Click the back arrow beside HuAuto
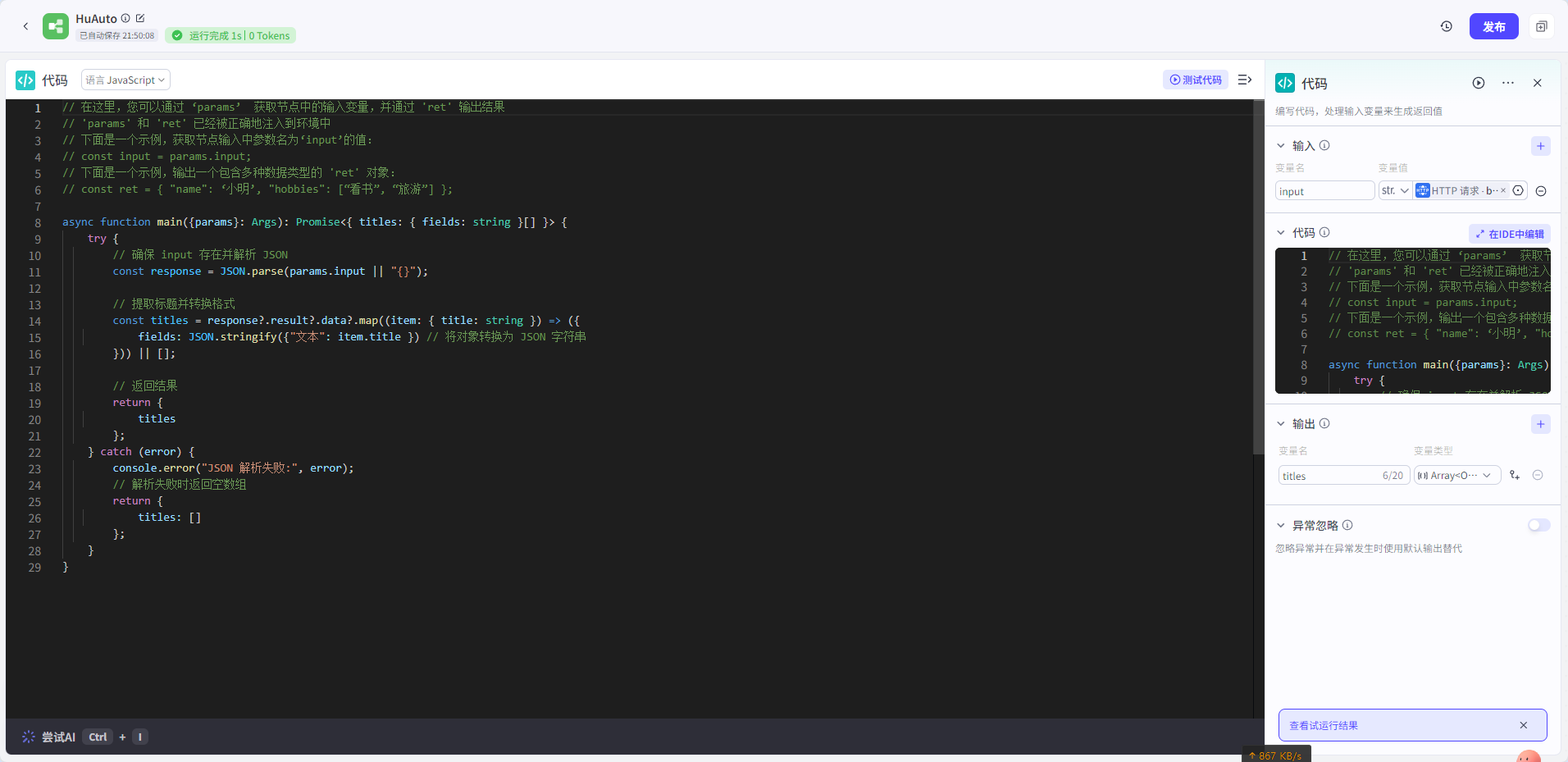This screenshot has height=762, width=1568. point(25,26)
